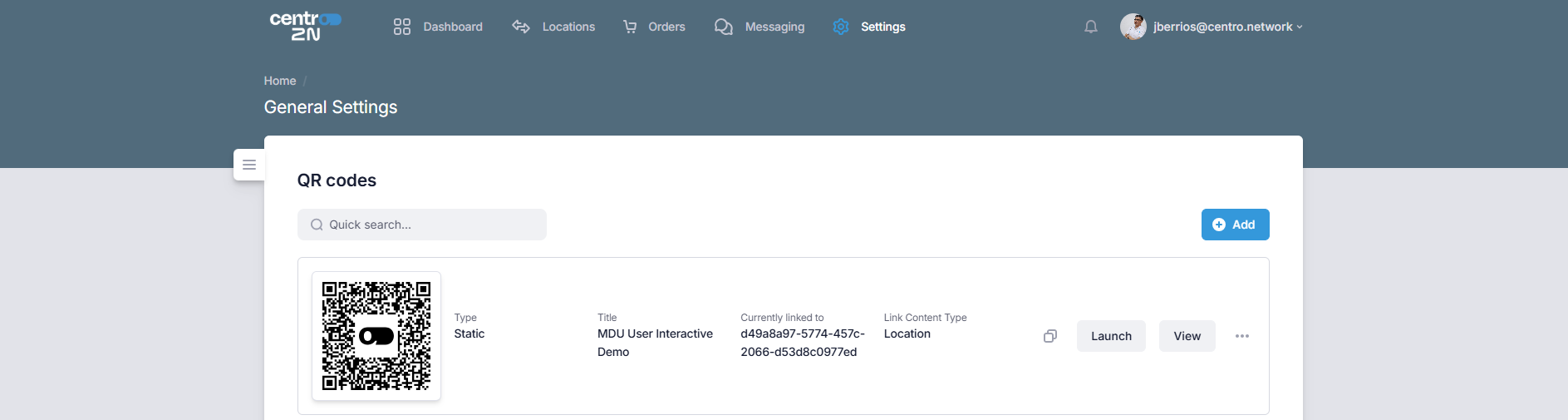Click the QR code thumbnail image
The width and height of the screenshot is (1568, 420).
pos(376,336)
